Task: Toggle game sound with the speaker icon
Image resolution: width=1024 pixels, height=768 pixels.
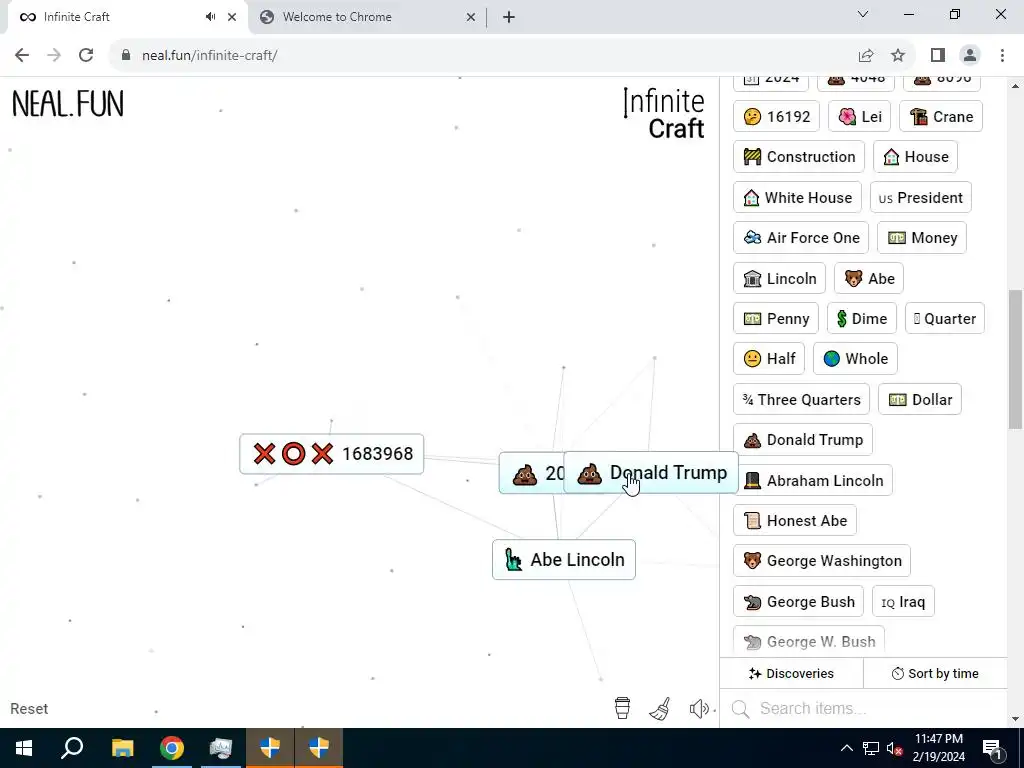Action: 699,709
